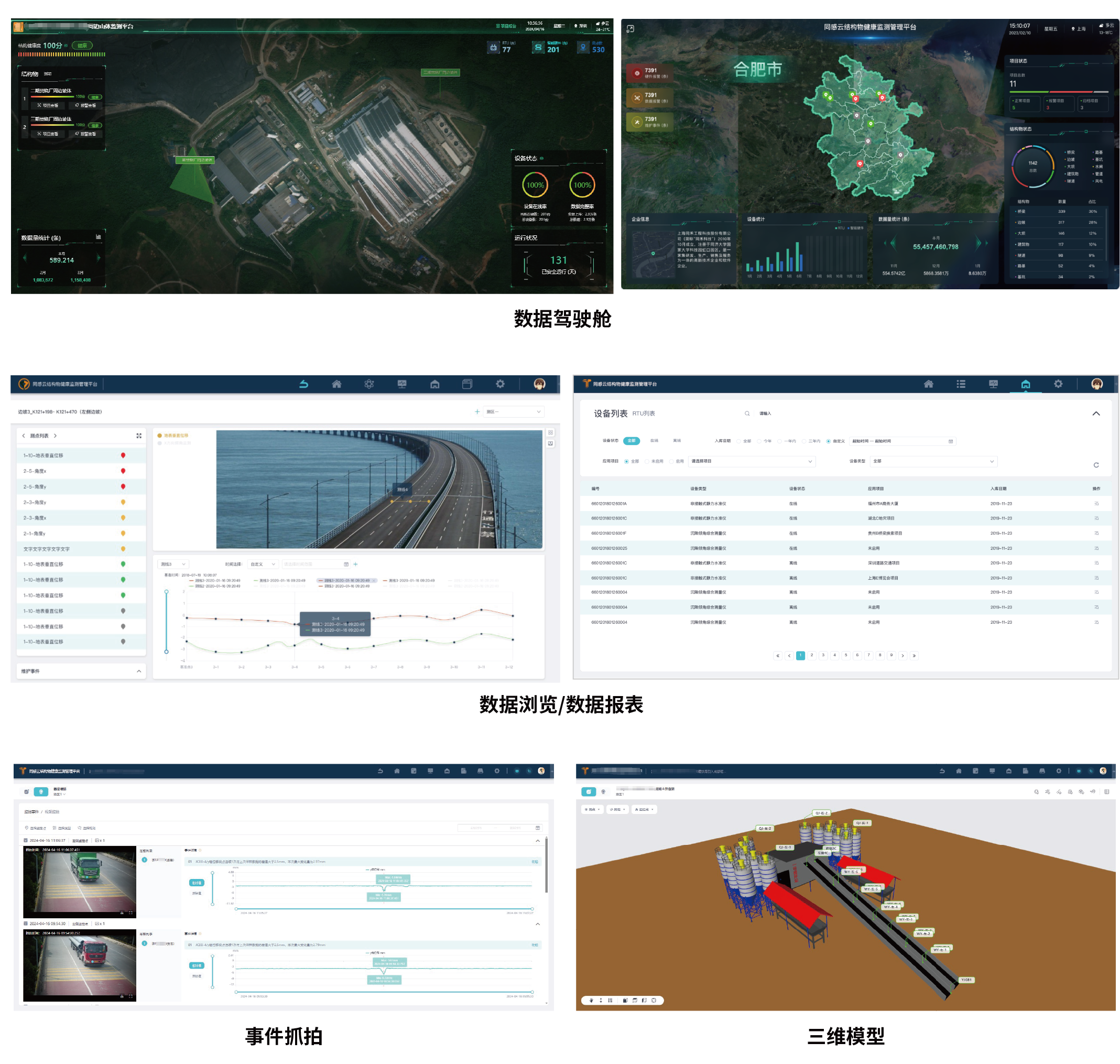Screen dimensions: 1120x1064
Task: Click the plus icon beside 测区一 dropdown
Action: 477,412
